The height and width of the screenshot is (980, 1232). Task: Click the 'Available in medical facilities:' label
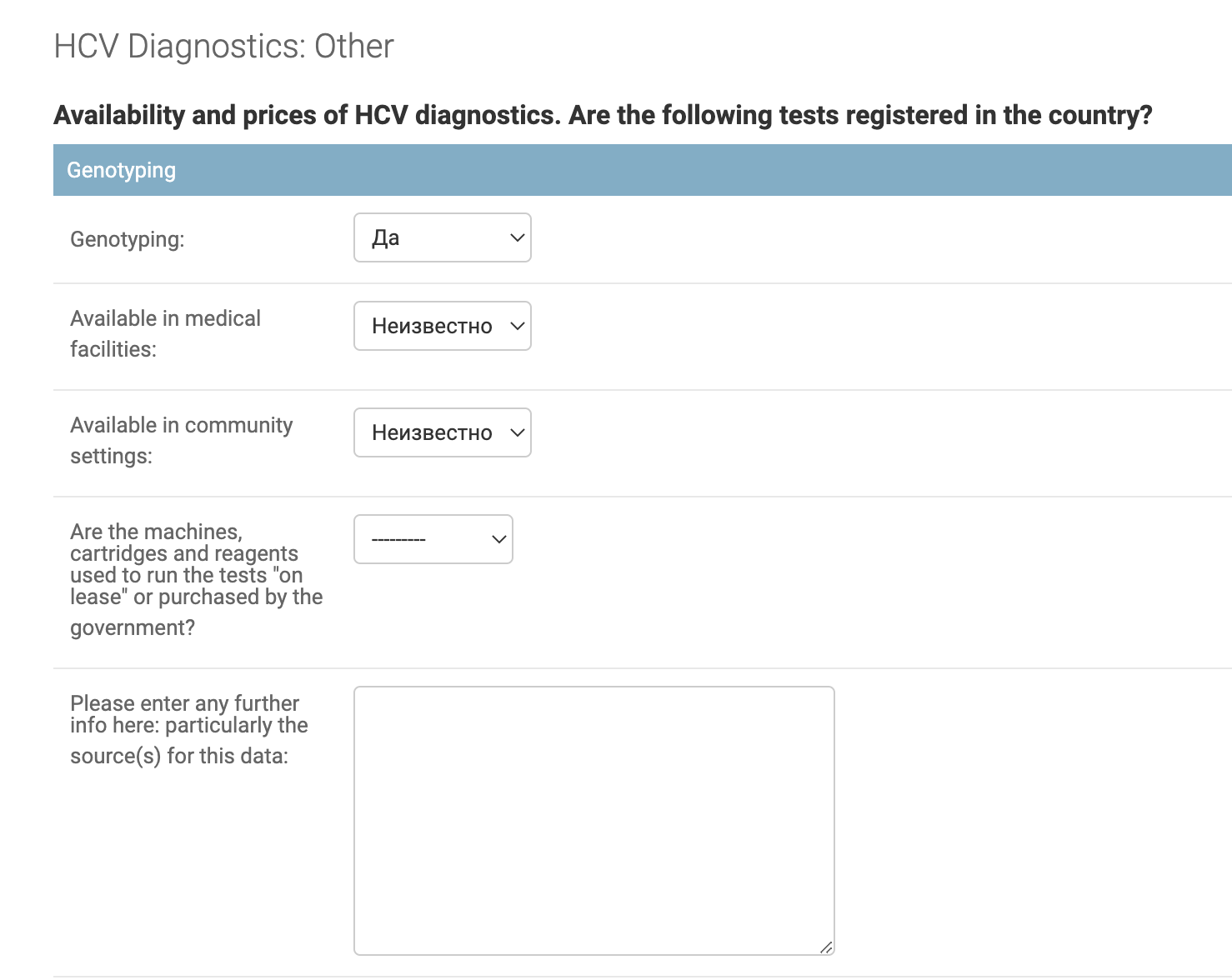[x=165, y=333]
